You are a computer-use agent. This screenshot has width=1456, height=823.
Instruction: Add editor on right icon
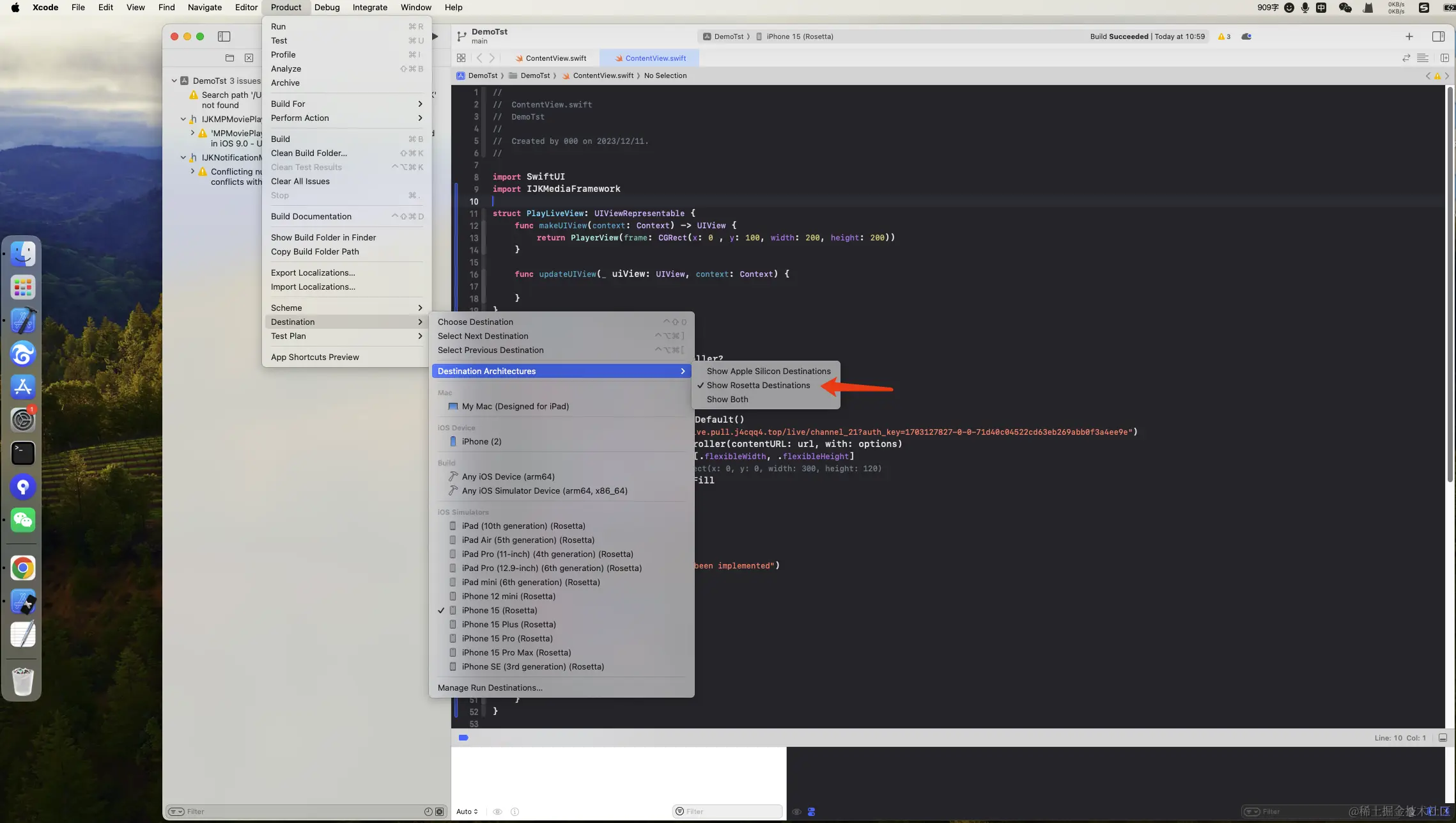tap(1444, 58)
